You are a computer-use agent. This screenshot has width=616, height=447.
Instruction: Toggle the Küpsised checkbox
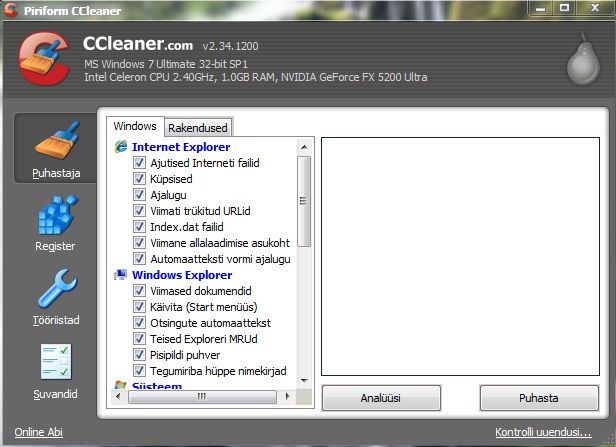[x=140, y=179]
